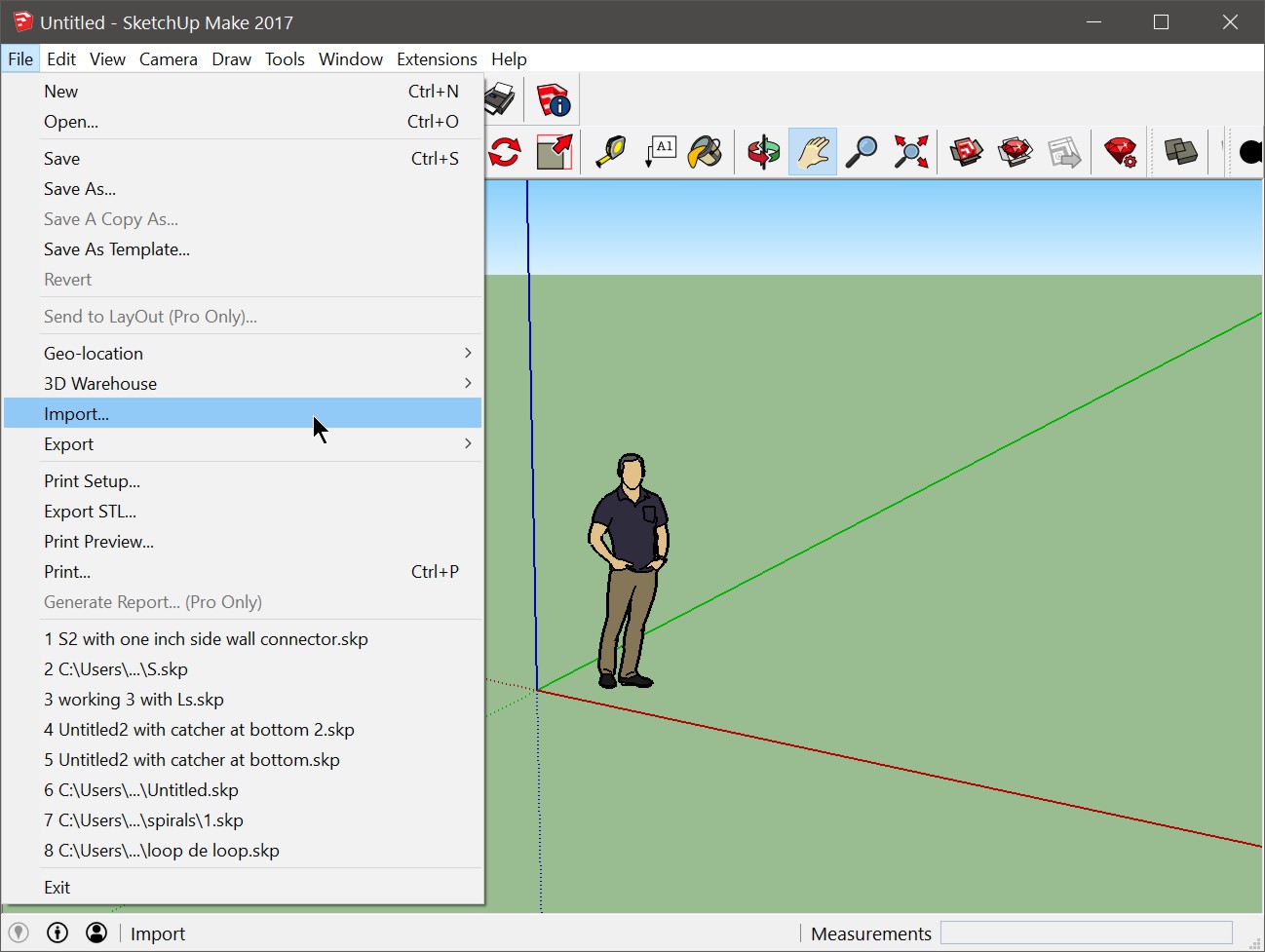The width and height of the screenshot is (1265, 952).
Task: Select the Tape Measure tool
Action: pos(611,152)
